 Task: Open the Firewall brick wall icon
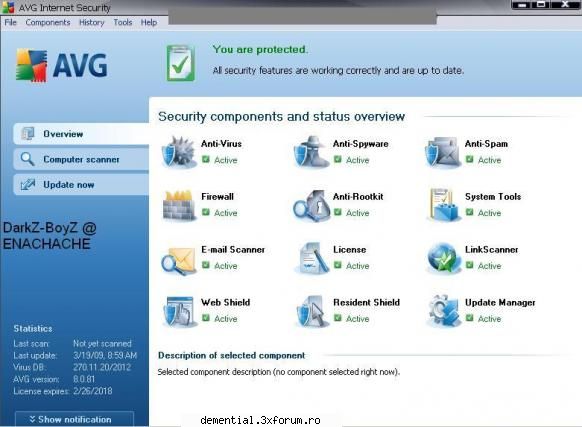[x=179, y=205]
